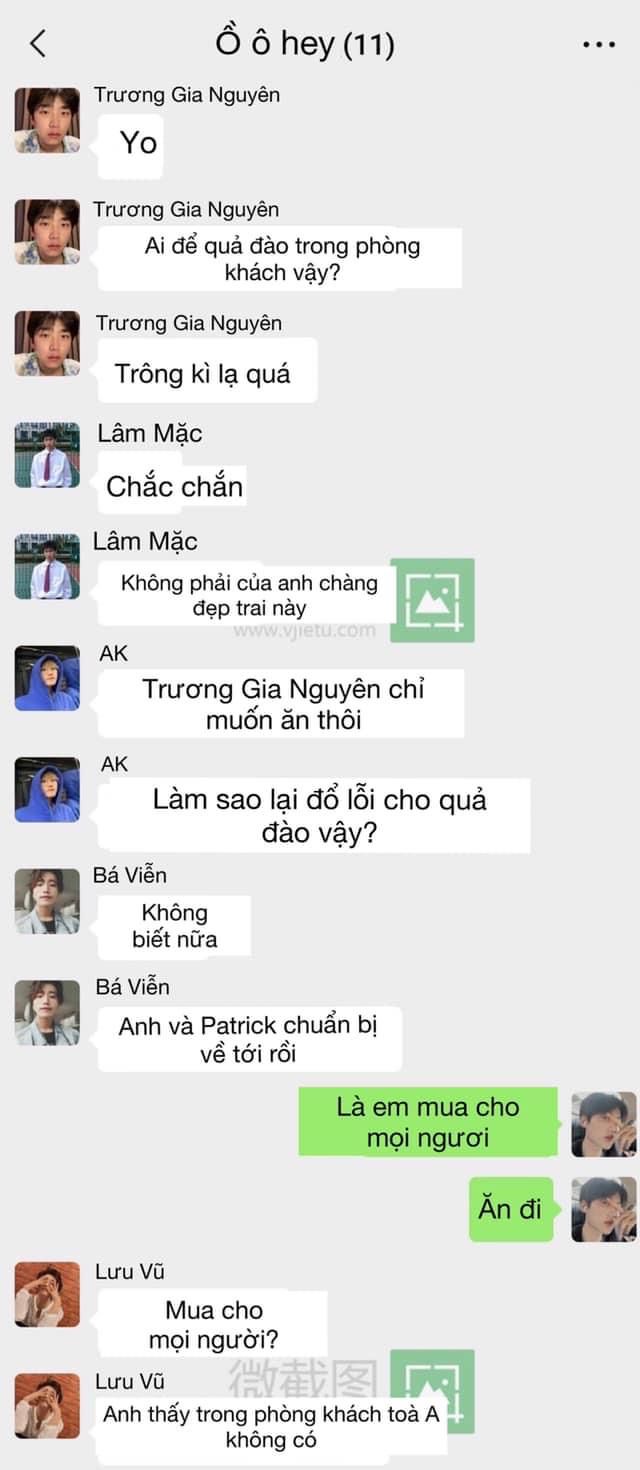Open the three-dots chat menu

(598, 45)
